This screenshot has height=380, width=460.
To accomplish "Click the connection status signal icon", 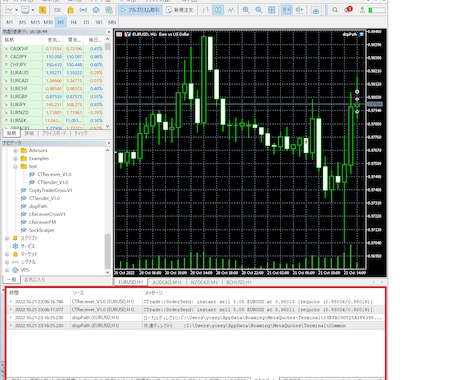I will pos(362,10).
